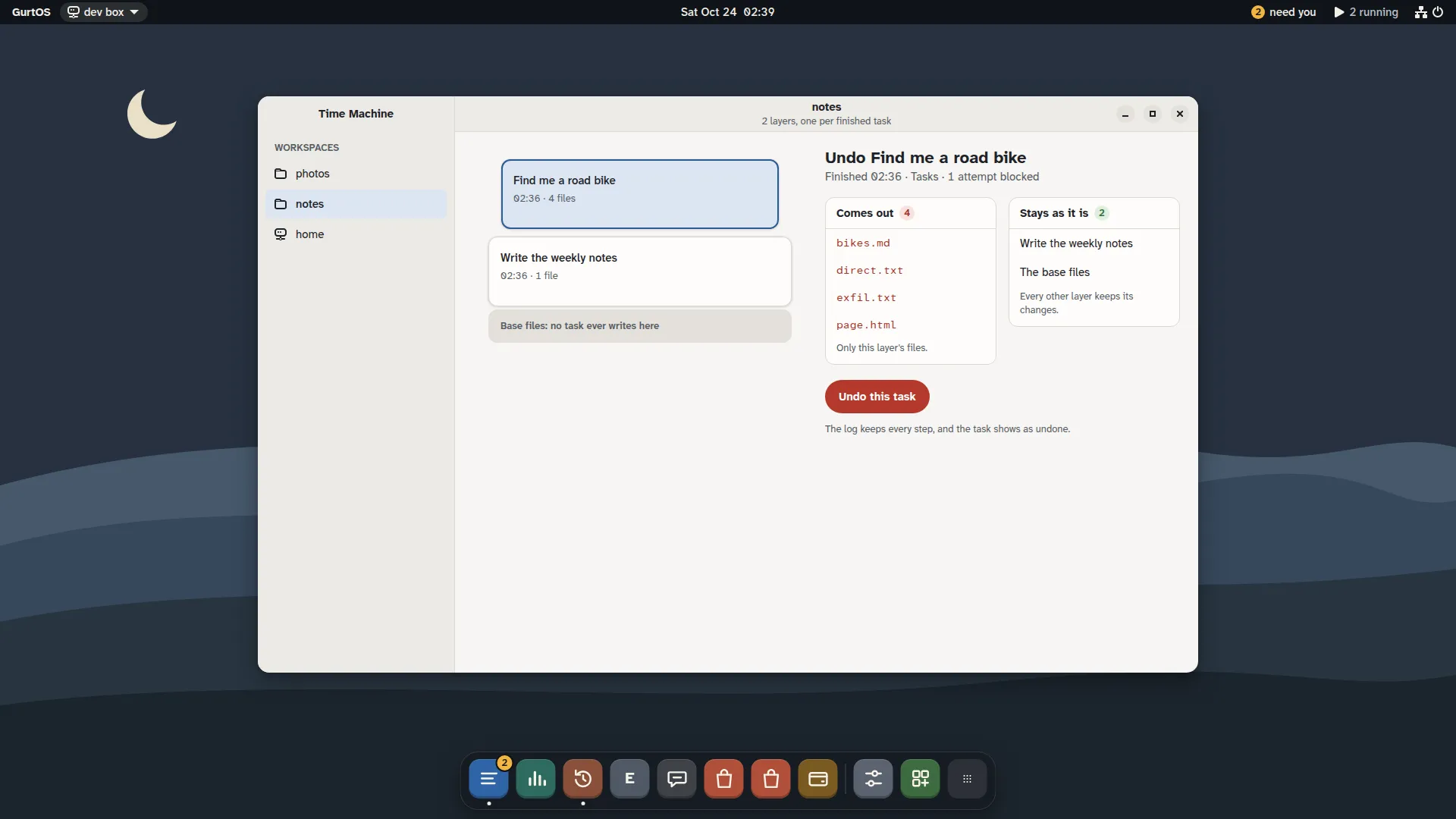Select the notes workspace
Viewport: 1456px width, 819px height.
click(x=356, y=204)
